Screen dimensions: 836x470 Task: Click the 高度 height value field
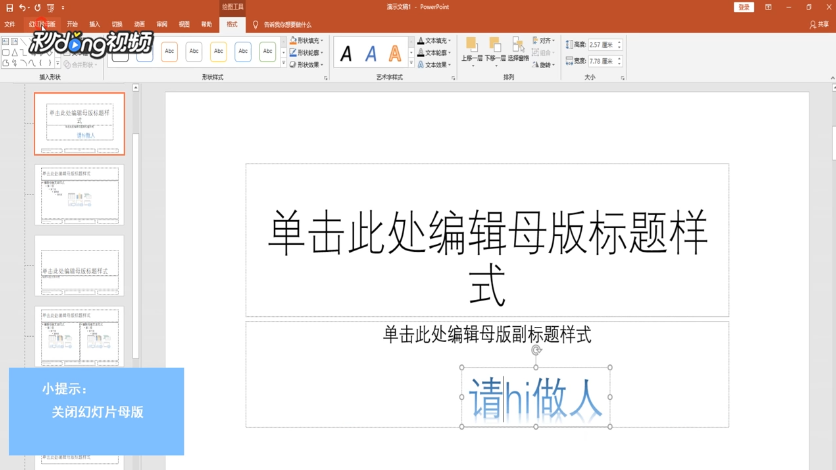click(602, 45)
